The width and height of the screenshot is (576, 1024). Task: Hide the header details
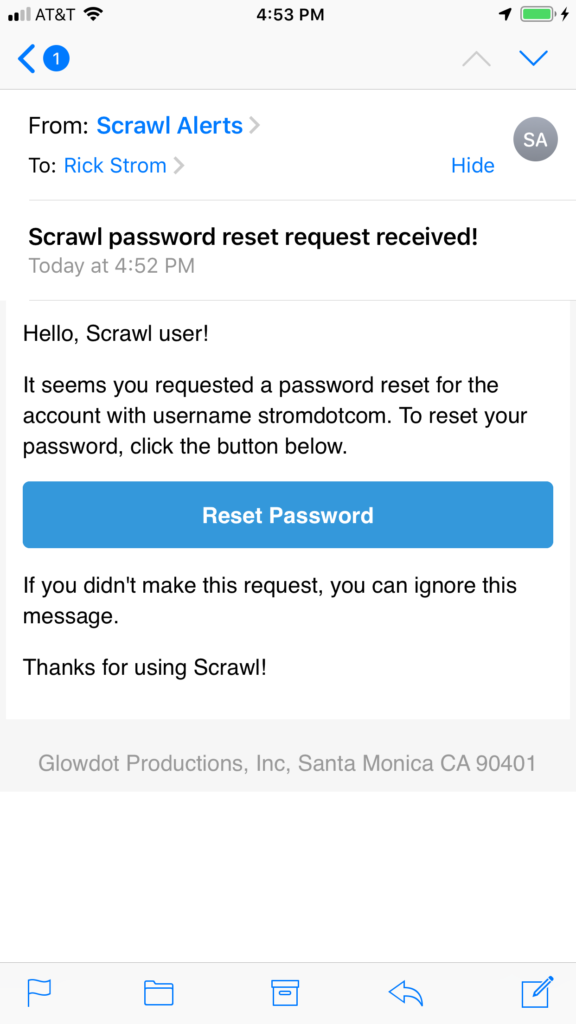tap(473, 166)
